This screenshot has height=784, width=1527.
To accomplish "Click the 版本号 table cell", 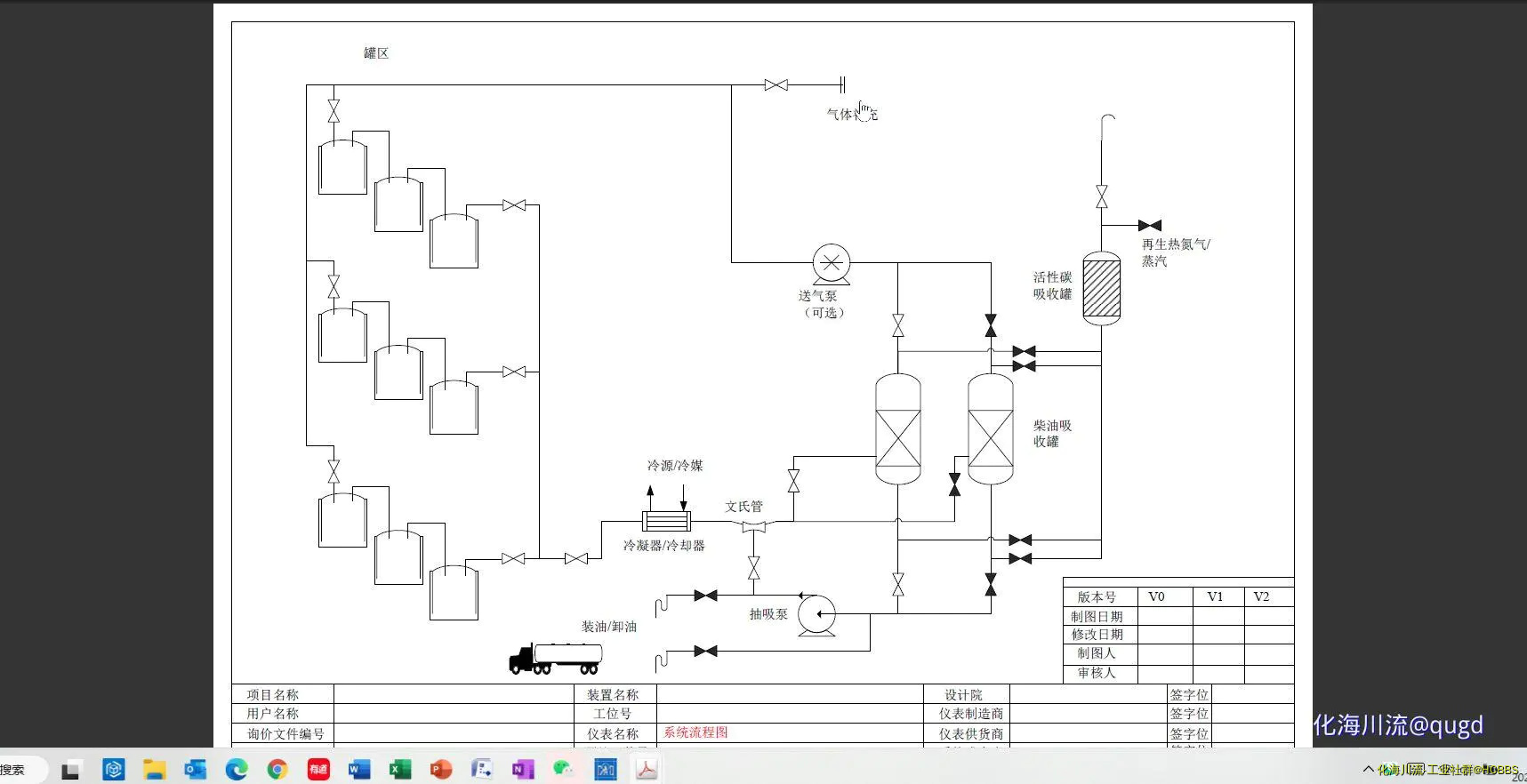I will tap(1101, 596).
